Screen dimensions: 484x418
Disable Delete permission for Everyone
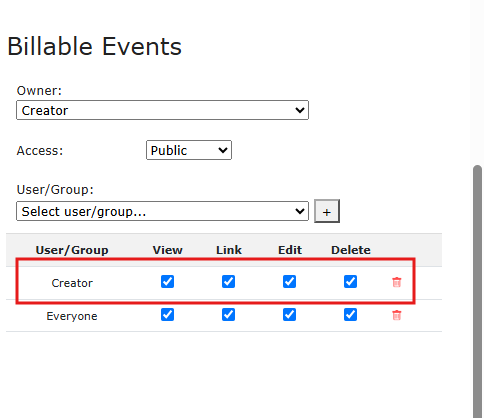[x=350, y=314]
